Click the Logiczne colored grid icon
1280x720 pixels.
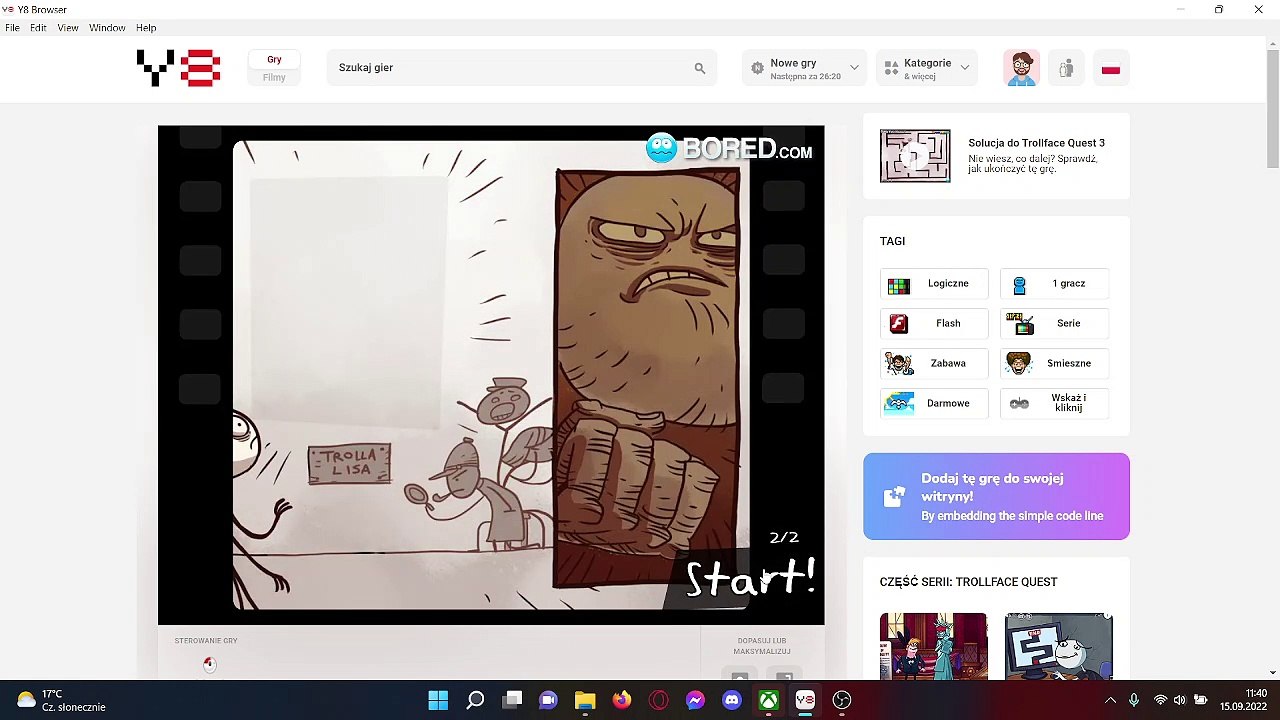(x=899, y=284)
